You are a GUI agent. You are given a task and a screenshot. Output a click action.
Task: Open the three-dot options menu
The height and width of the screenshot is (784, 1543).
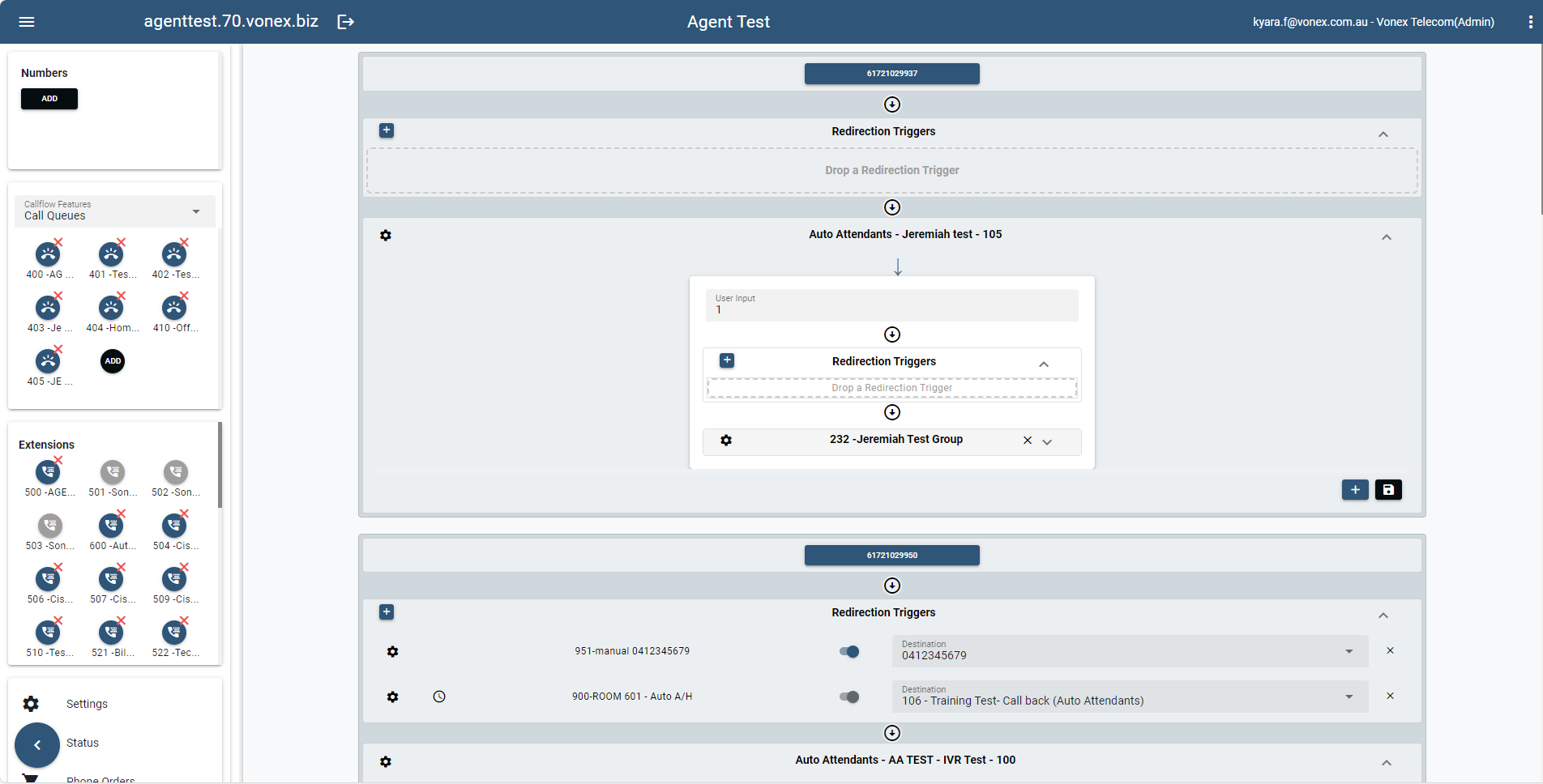pyautogui.click(x=1530, y=22)
